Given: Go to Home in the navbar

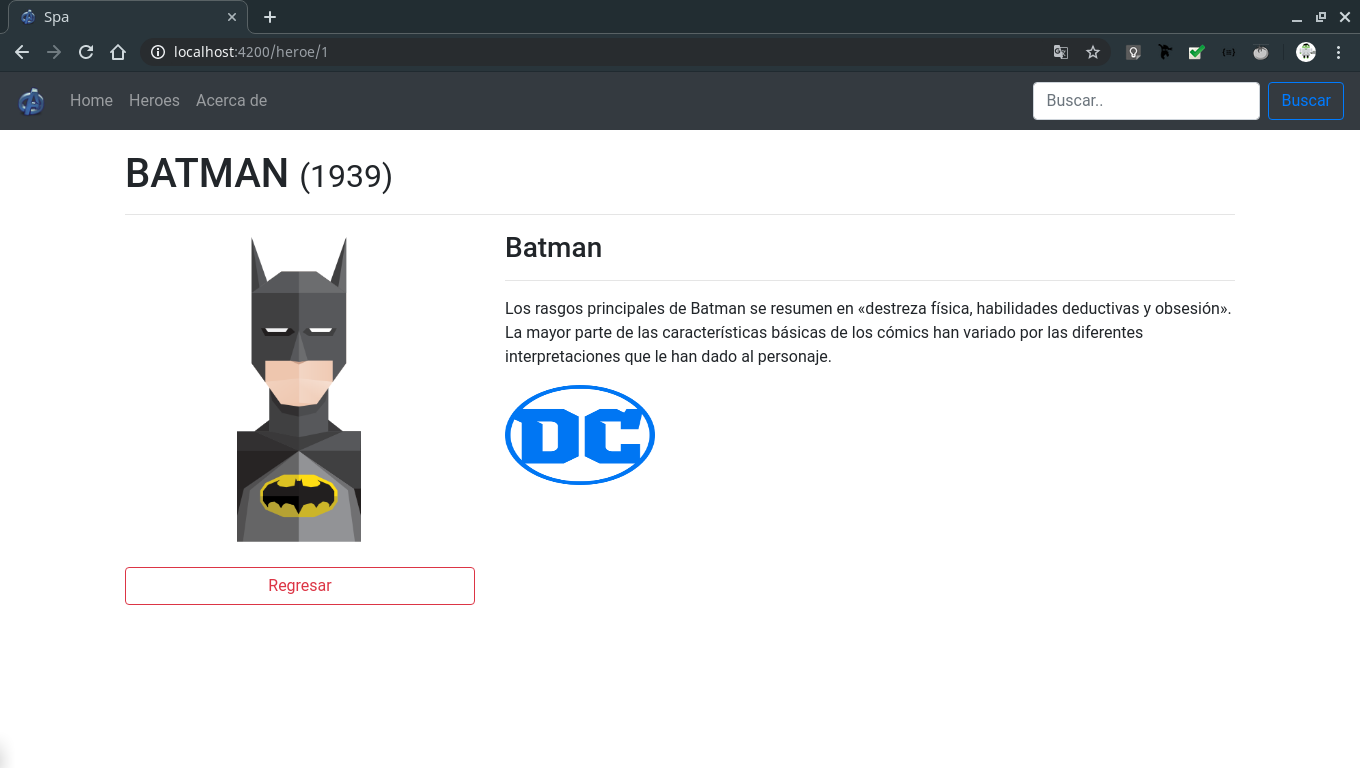Looking at the screenshot, I should click(91, 100).
